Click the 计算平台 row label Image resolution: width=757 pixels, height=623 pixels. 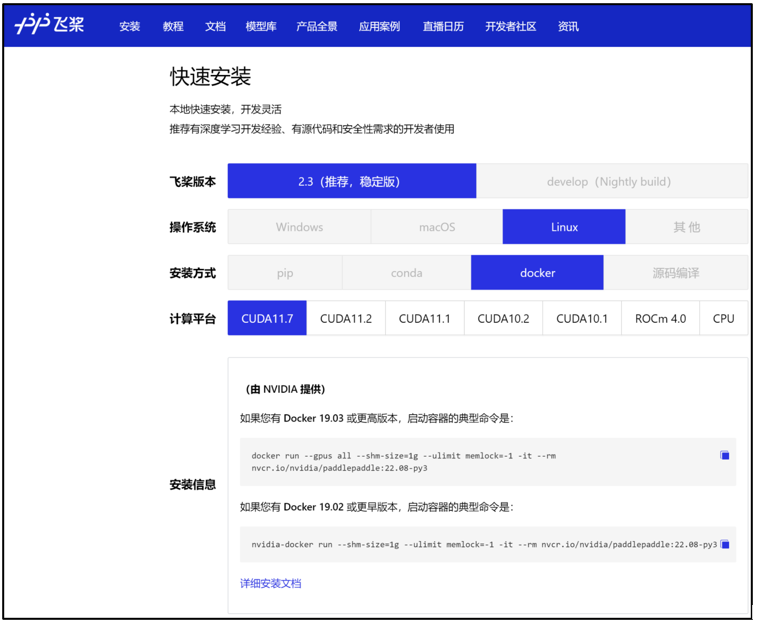click(193, 319)
